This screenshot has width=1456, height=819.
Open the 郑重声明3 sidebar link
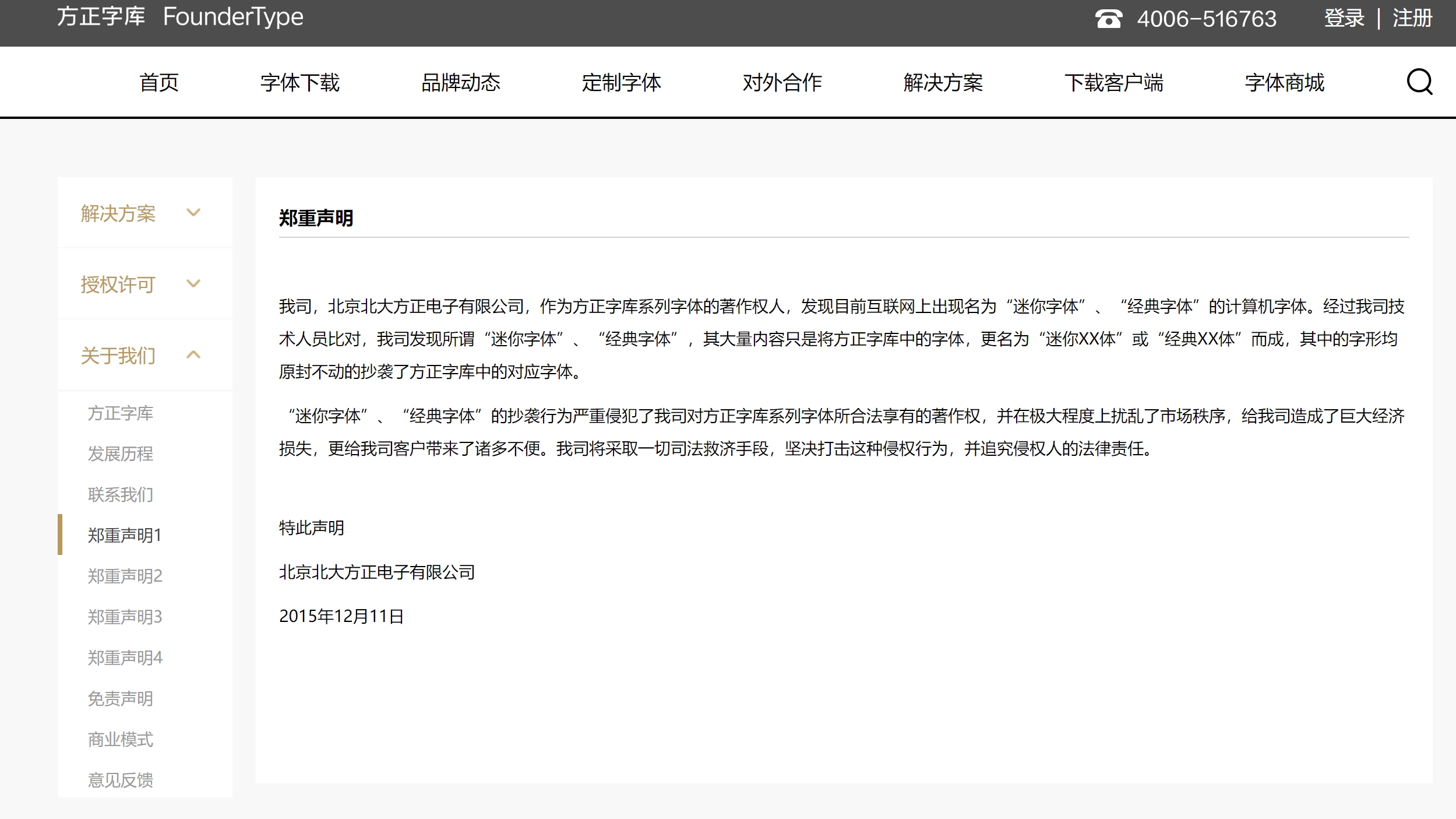125,617
